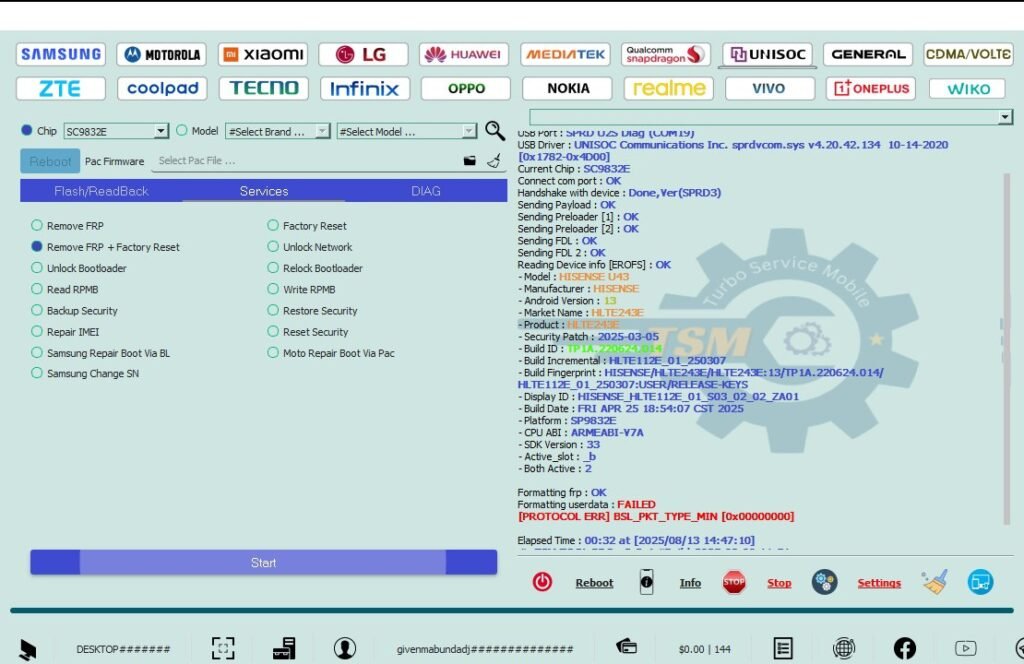The height and width of the screenshot is (664, 1024).
Task: Click the red power Reboot icon
Action: click(x=542, y=582)
